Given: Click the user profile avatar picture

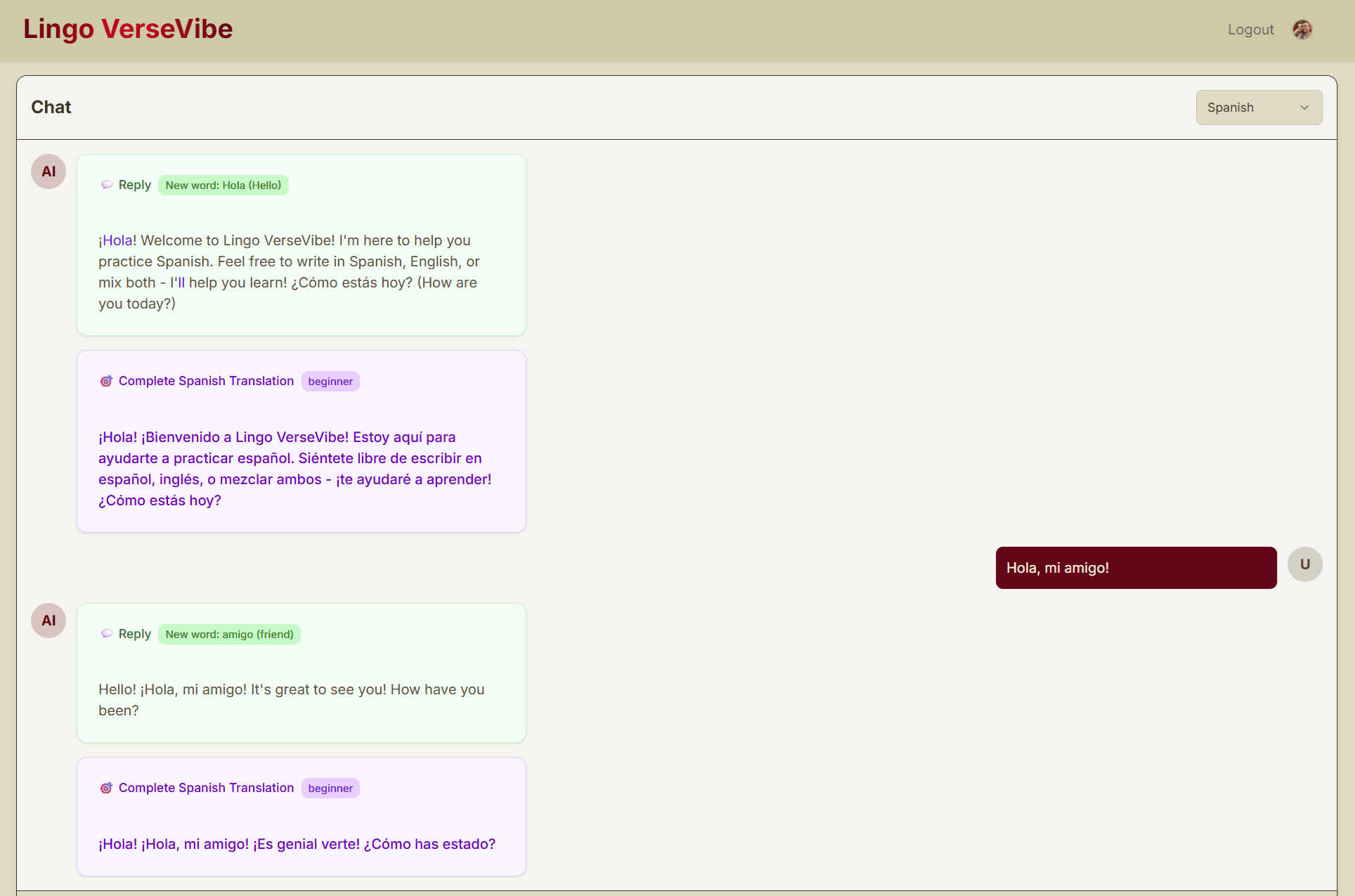Looking at the screenshot, I should [x=1302, y=30].
